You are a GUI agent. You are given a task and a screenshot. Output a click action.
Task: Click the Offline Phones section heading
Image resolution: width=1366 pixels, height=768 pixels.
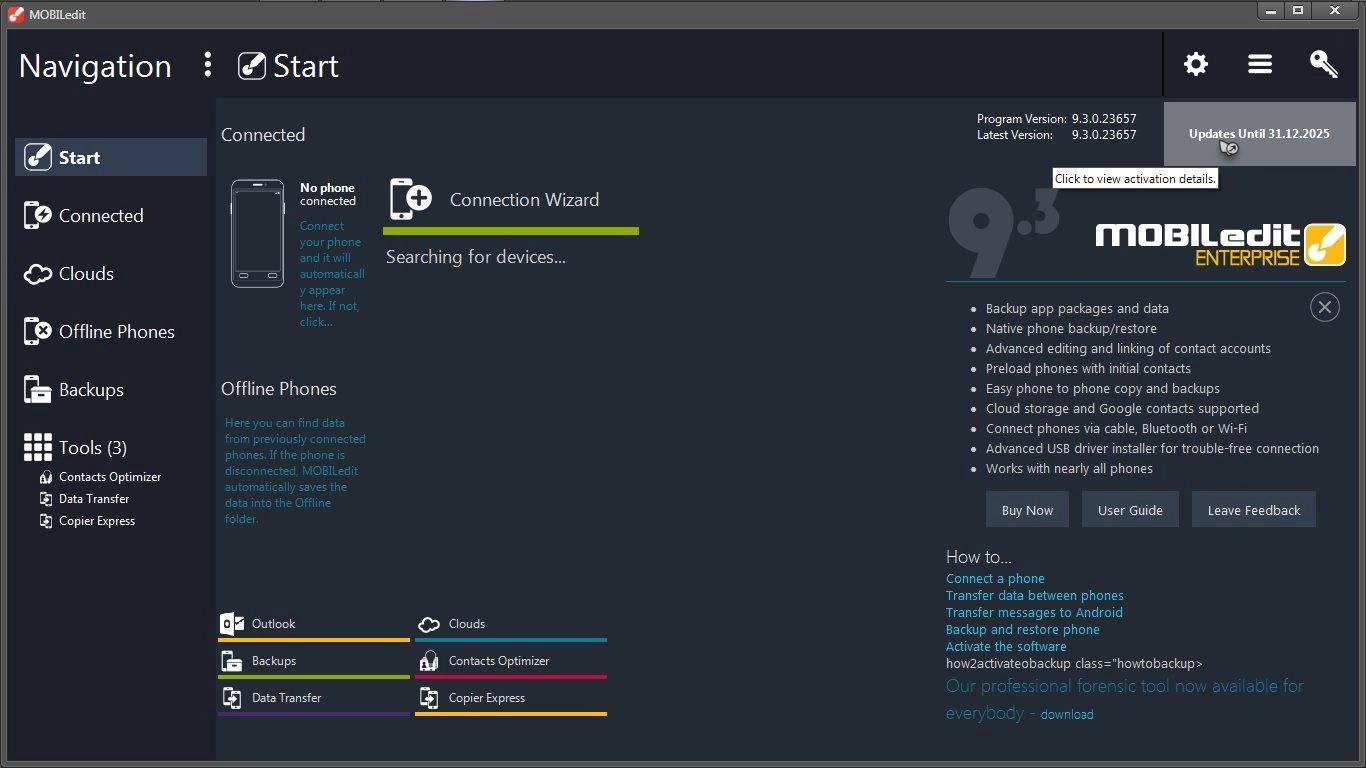[279, 389]
